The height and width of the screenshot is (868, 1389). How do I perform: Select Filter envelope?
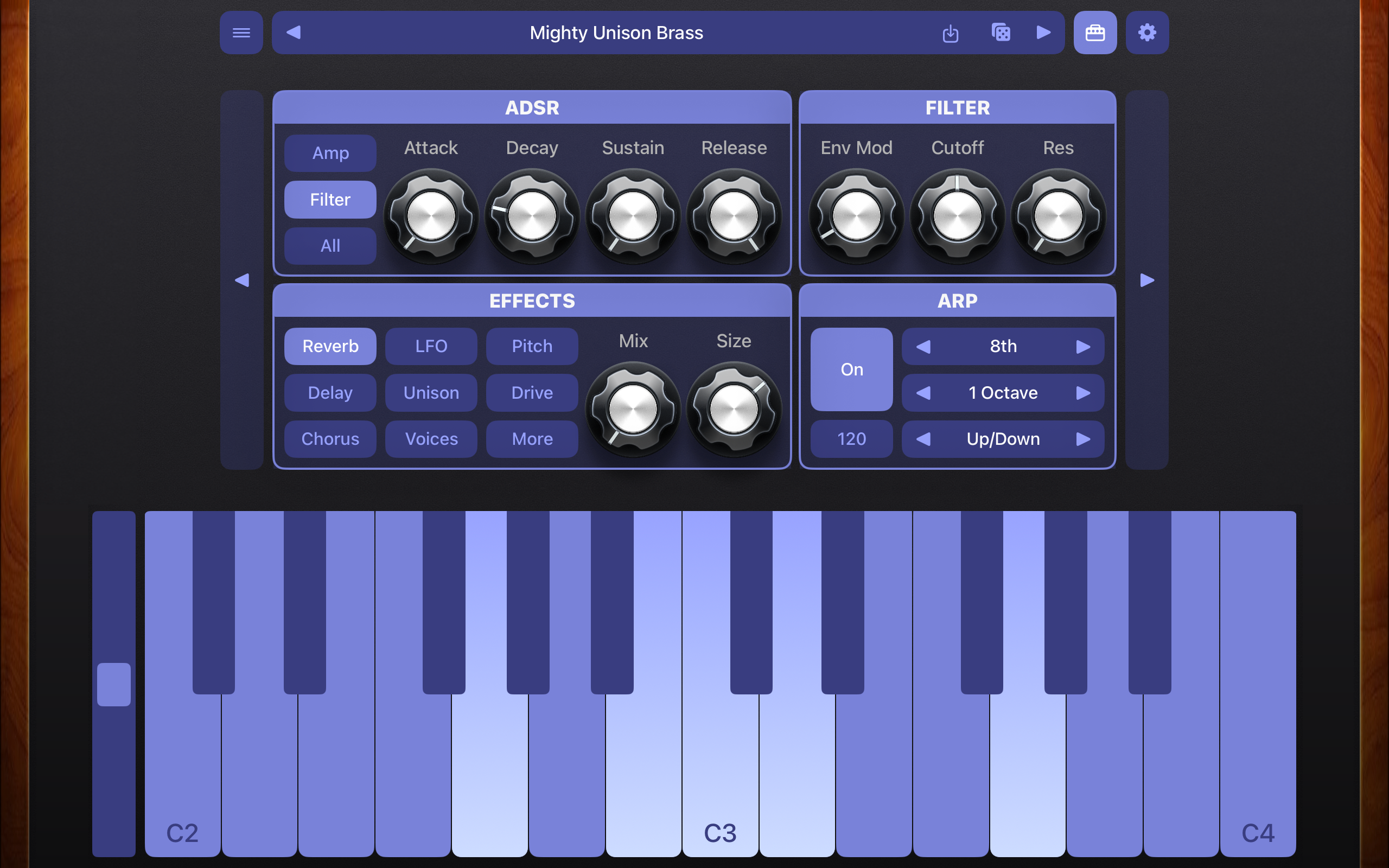[x=330, y=199]
